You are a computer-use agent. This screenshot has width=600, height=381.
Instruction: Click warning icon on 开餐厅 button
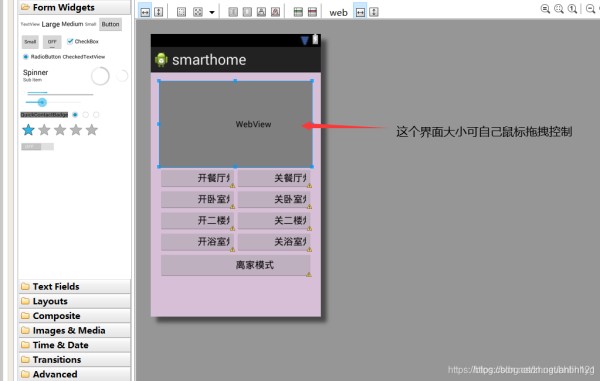click(x=232, y=186)
